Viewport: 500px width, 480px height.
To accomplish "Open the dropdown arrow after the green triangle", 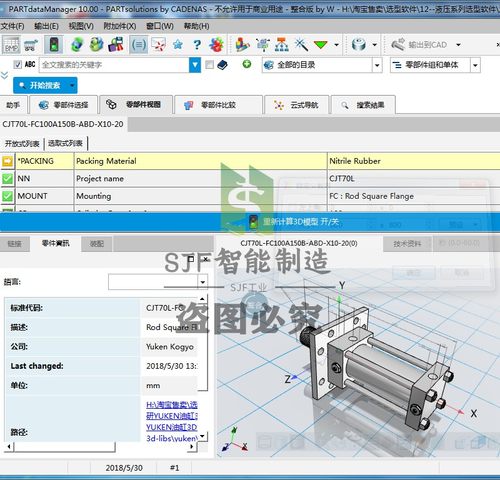I will [x=337, y=45].
